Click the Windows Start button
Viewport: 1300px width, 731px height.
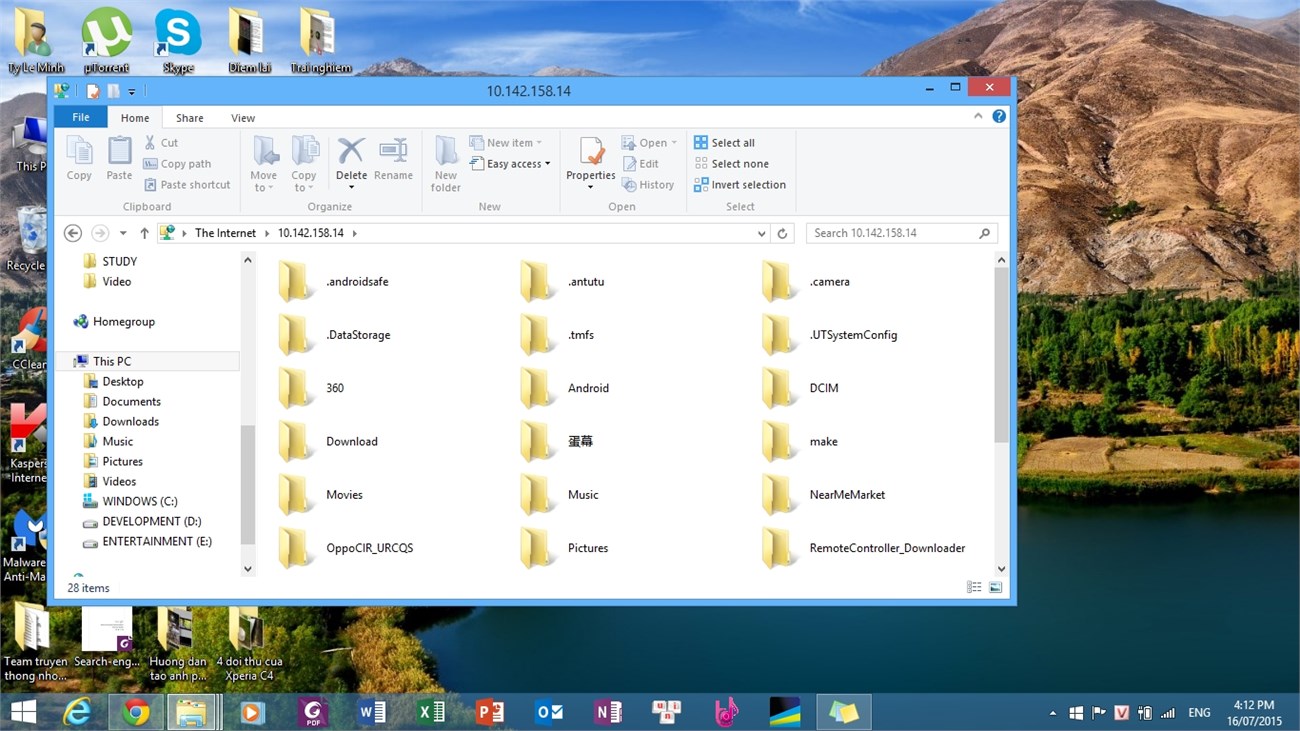[x=23, y=712]
